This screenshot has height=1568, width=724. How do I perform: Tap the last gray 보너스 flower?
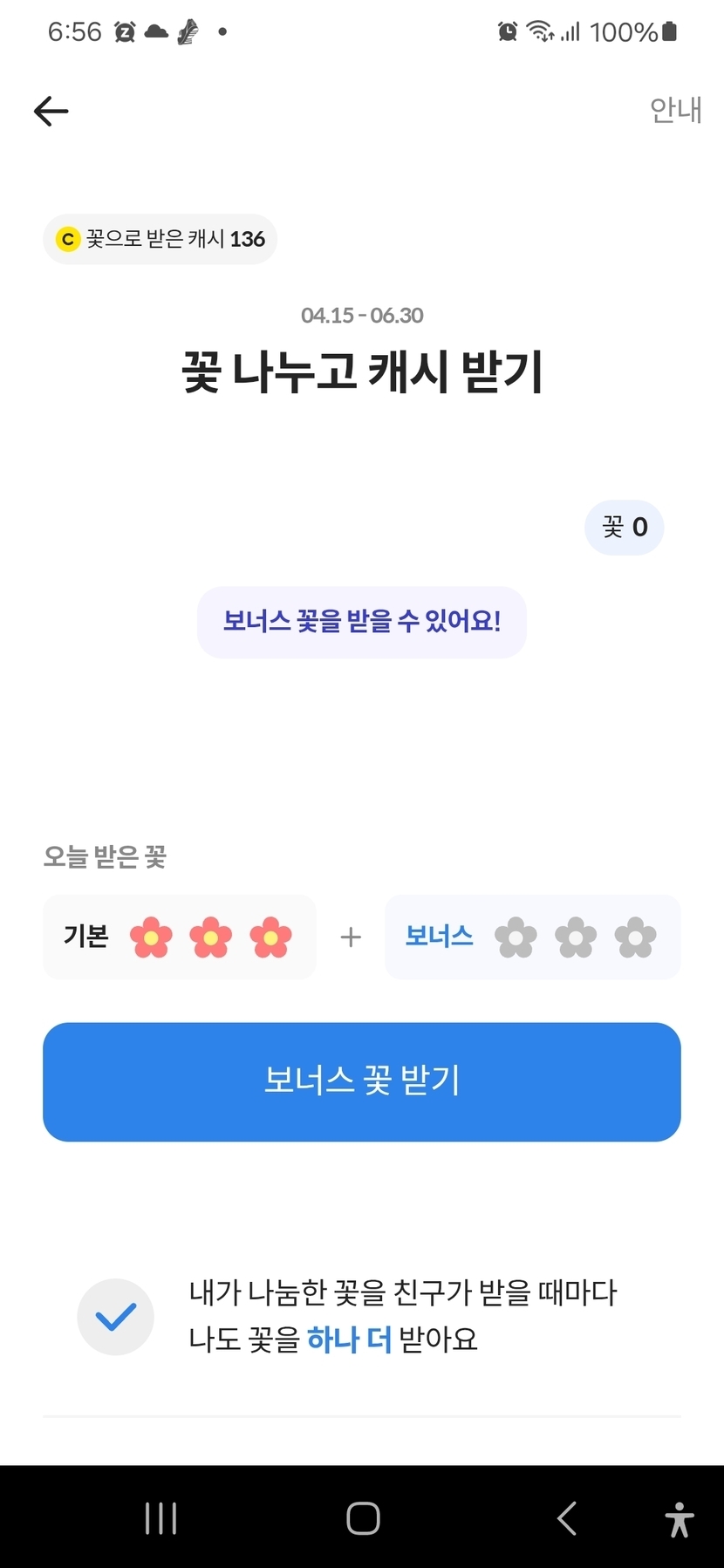(635, 937)
